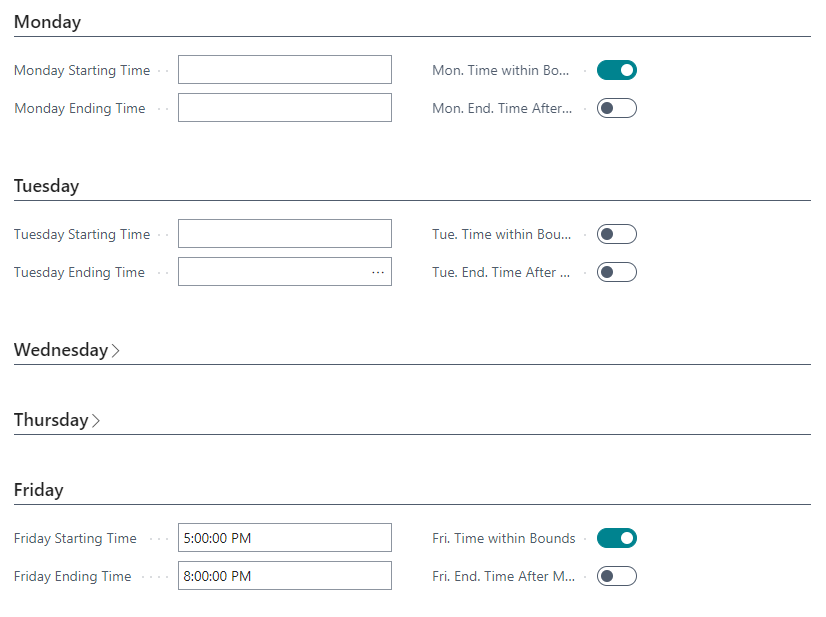826x617 pixels.
Task: Open the Tuesday Ending Time ellipsis lookup
Action: (x=378, y=272)
